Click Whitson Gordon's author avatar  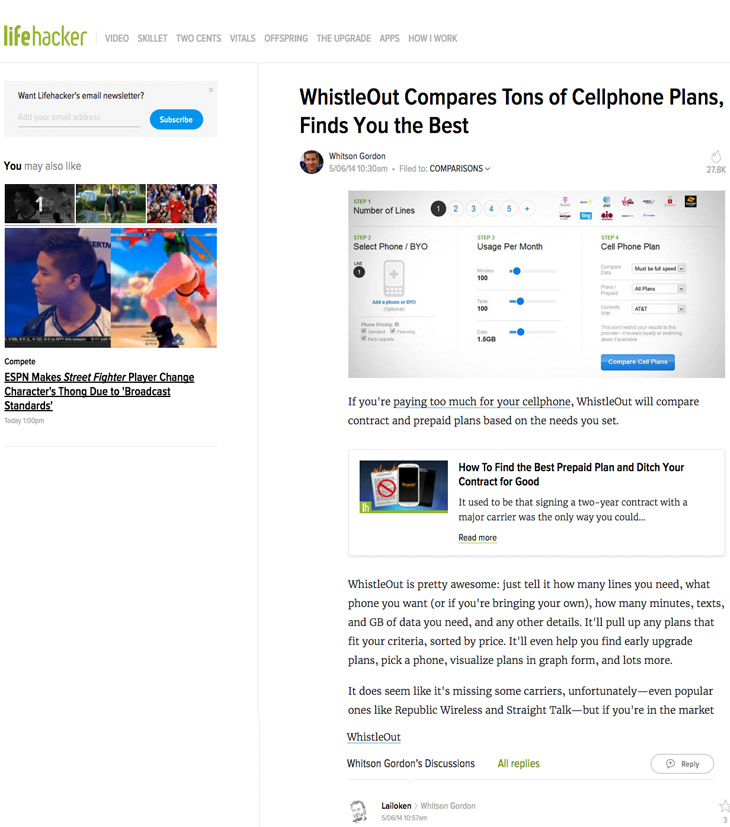311,162
